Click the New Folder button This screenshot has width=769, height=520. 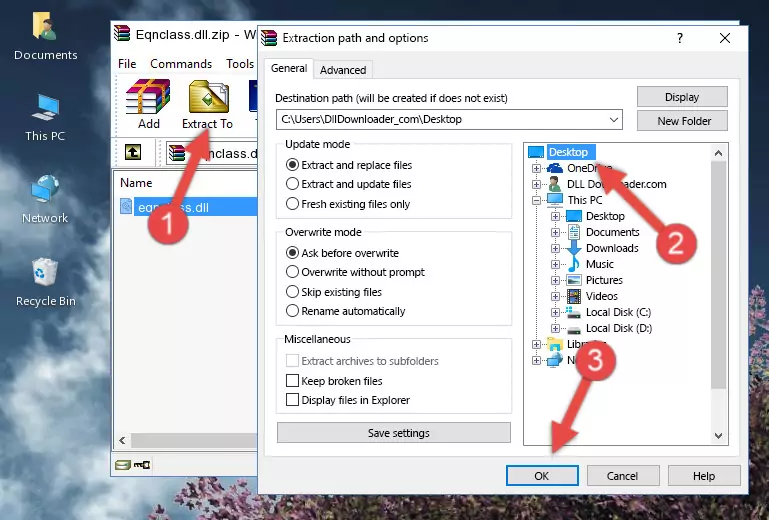[682, 121]
